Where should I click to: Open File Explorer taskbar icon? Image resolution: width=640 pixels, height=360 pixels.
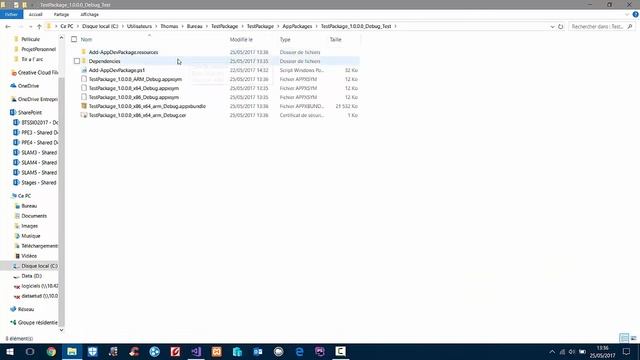tap(72, 351)
